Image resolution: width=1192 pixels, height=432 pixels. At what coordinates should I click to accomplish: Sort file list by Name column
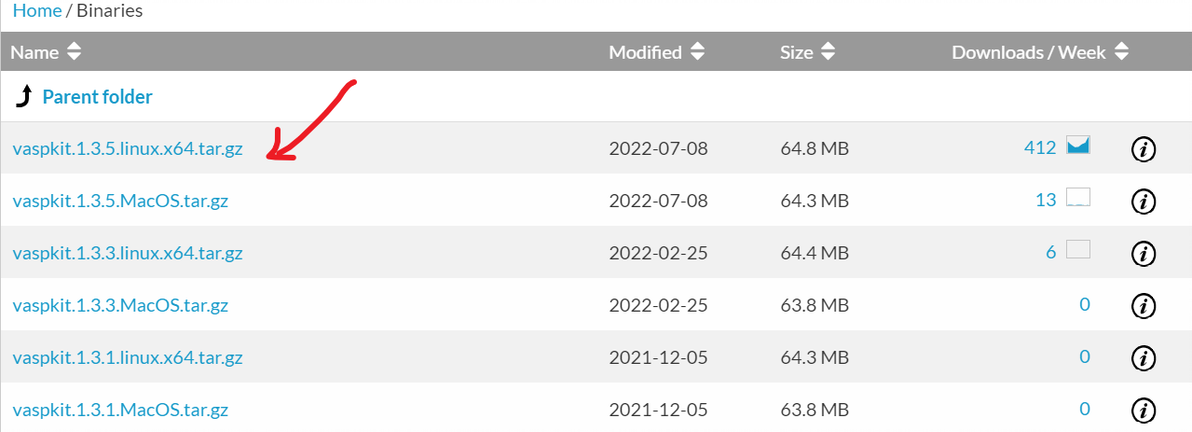(46, 52)
